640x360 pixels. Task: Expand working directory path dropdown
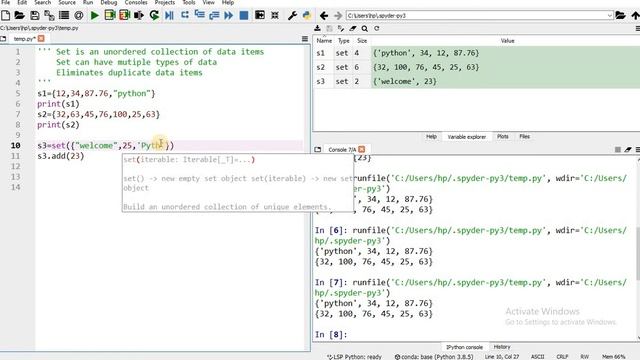pos(609,16)
